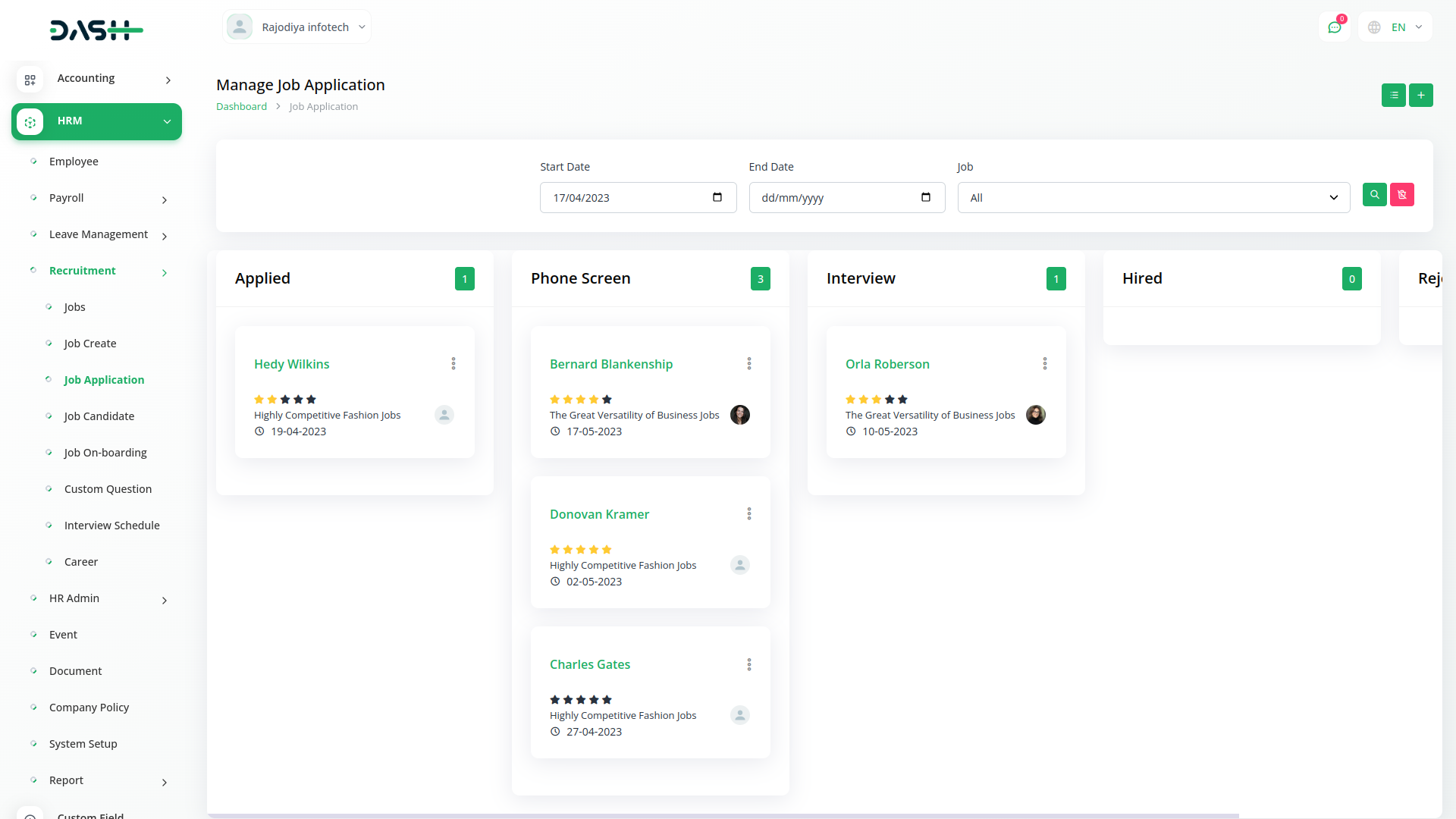Click the green search filter icon
The height and width of the screenshot is (819, 1456).
coord(1374,195)
